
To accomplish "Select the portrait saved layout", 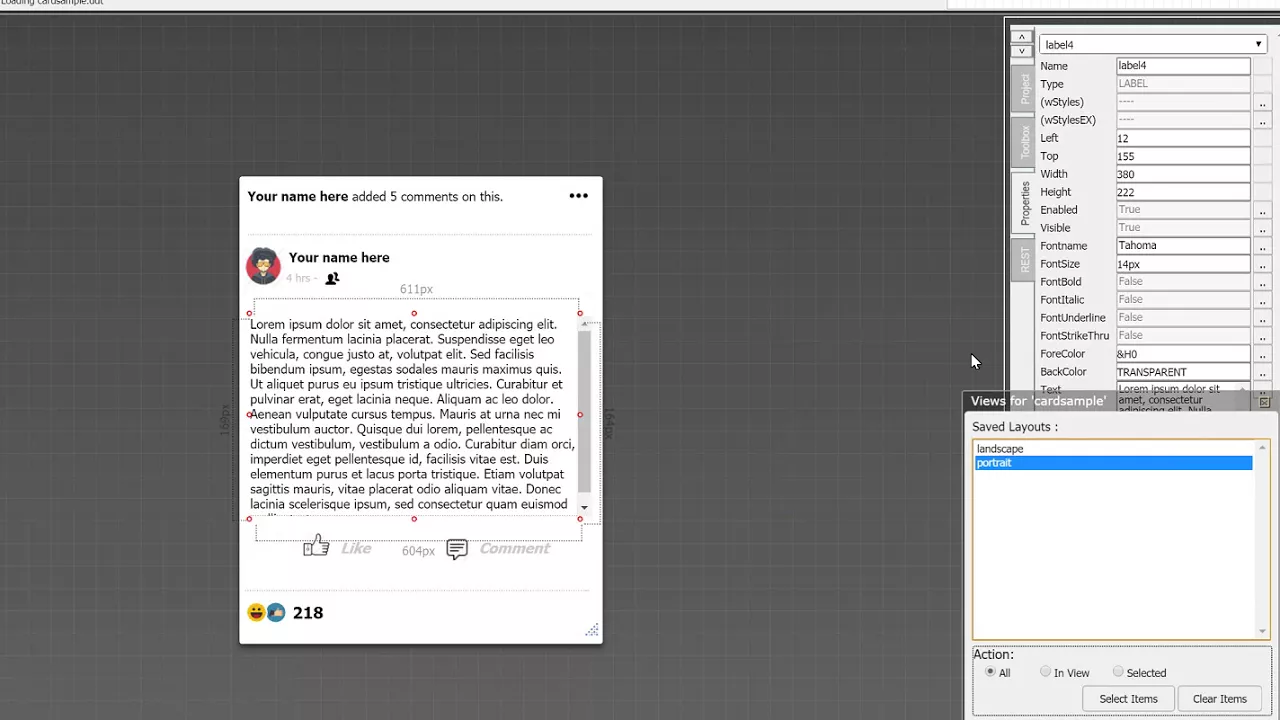I will (1113, 463).
